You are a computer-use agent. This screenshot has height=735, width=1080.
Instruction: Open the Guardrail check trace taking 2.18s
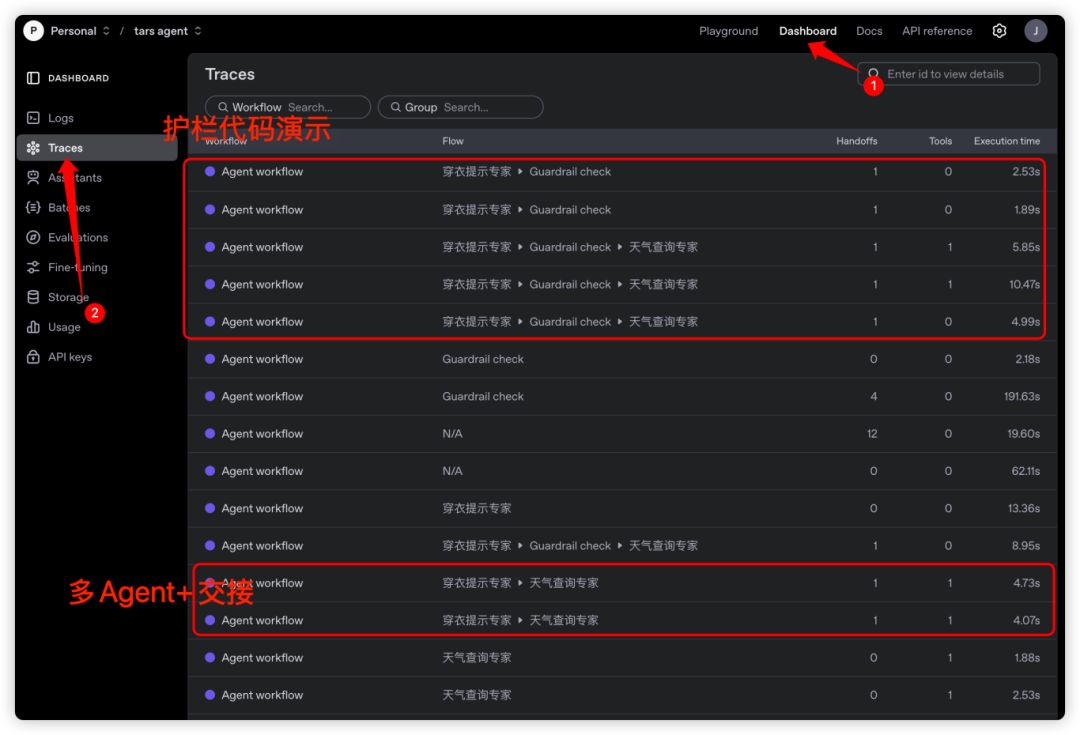pyautogui.click(x=622, y=359)
